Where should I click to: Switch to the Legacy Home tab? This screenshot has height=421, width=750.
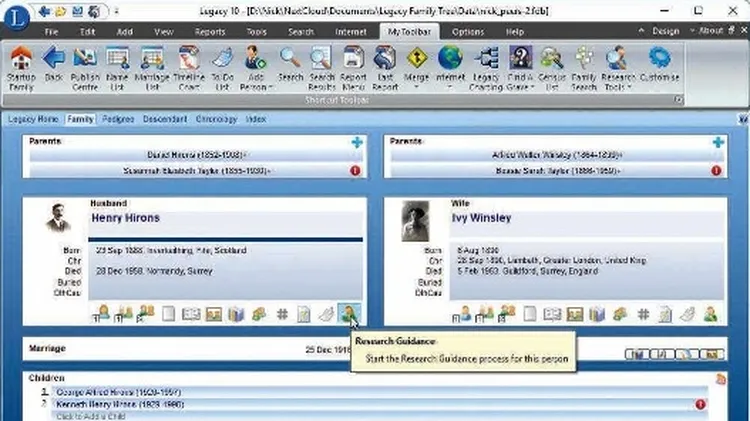point(33,119)
